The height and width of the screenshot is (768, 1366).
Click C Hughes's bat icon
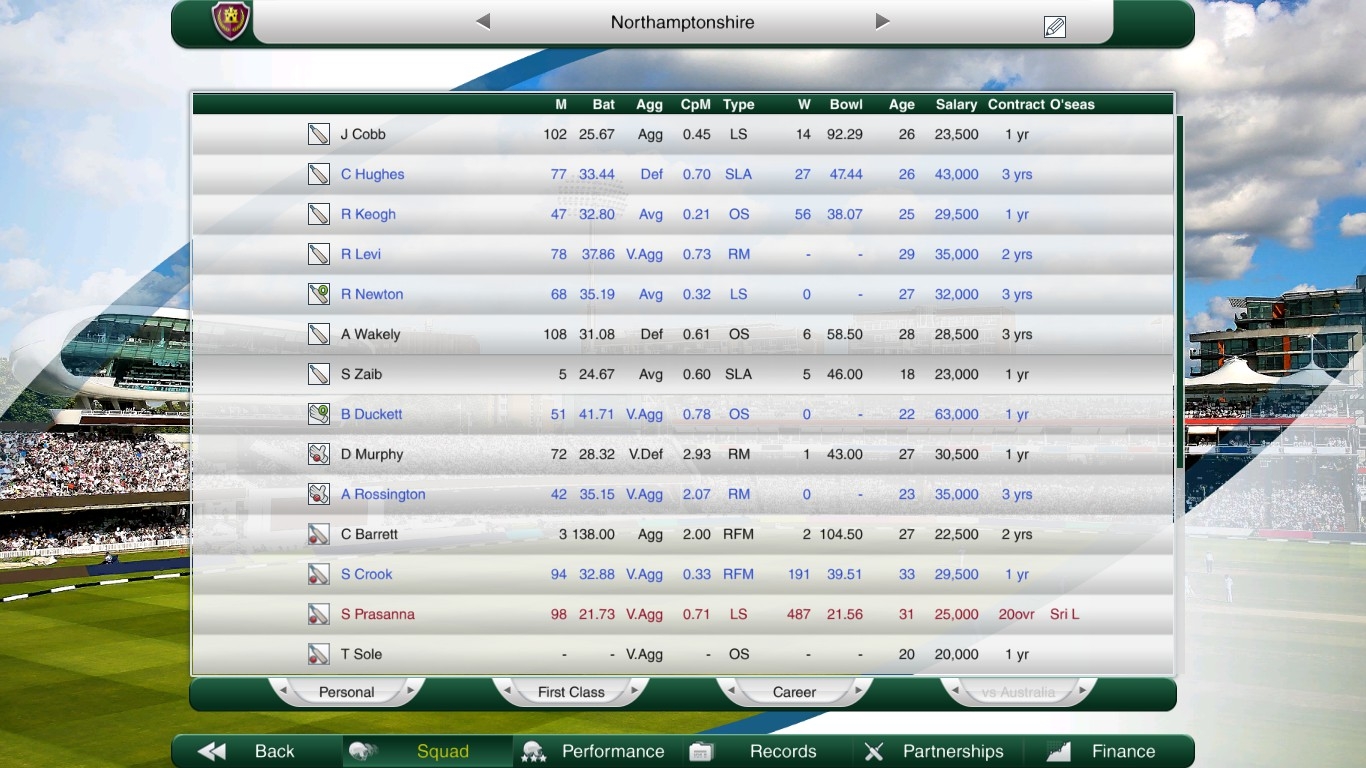319,174
